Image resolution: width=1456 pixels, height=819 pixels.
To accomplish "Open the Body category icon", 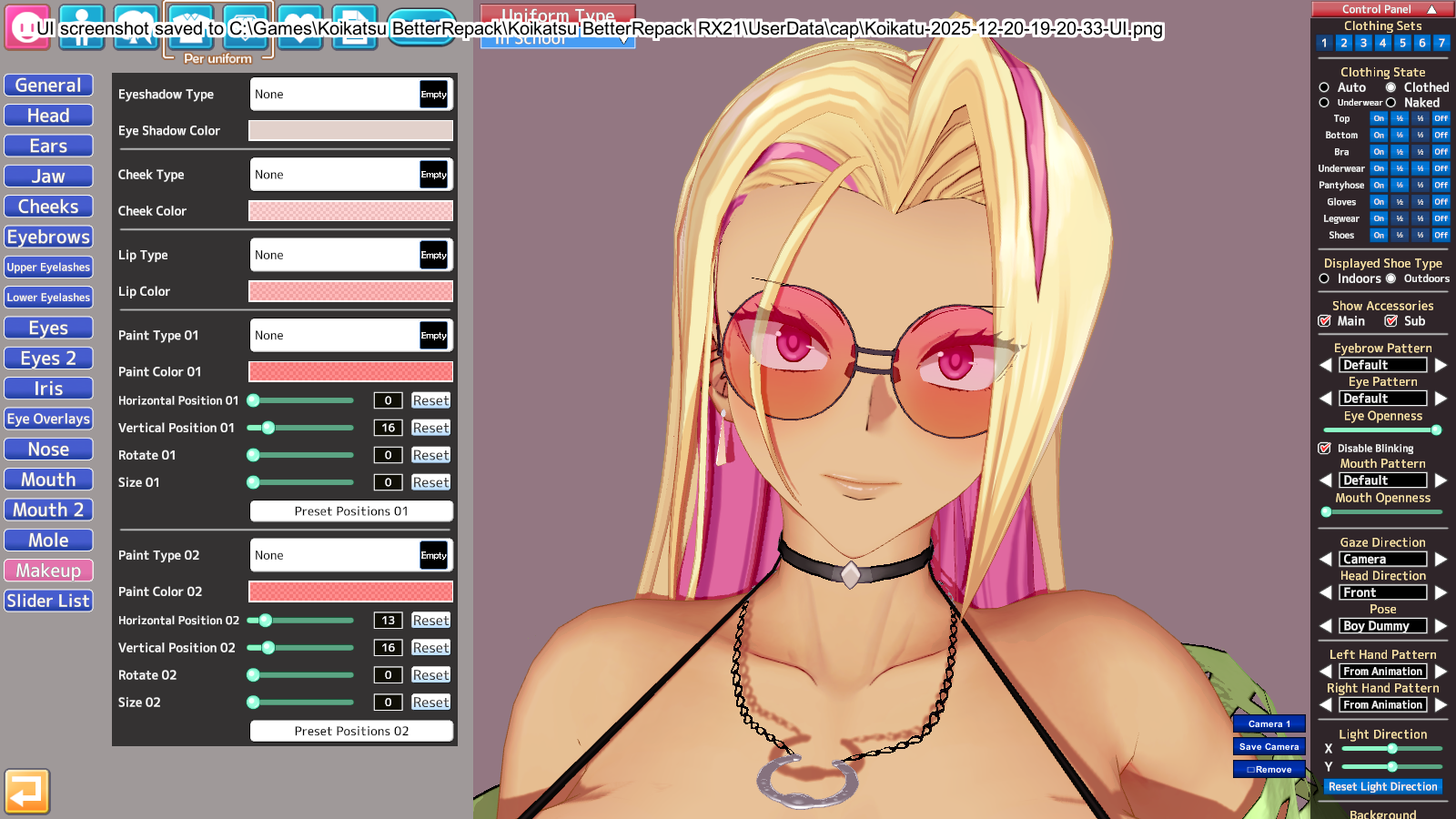I will (82, 27).
